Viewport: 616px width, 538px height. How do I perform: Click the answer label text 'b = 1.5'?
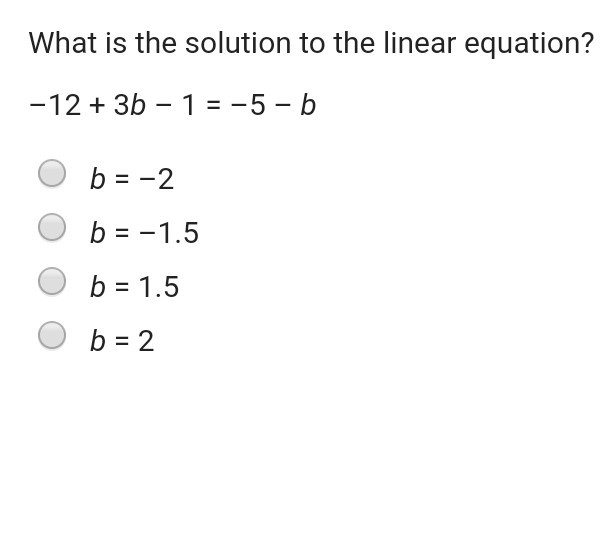tap(134, 288)
